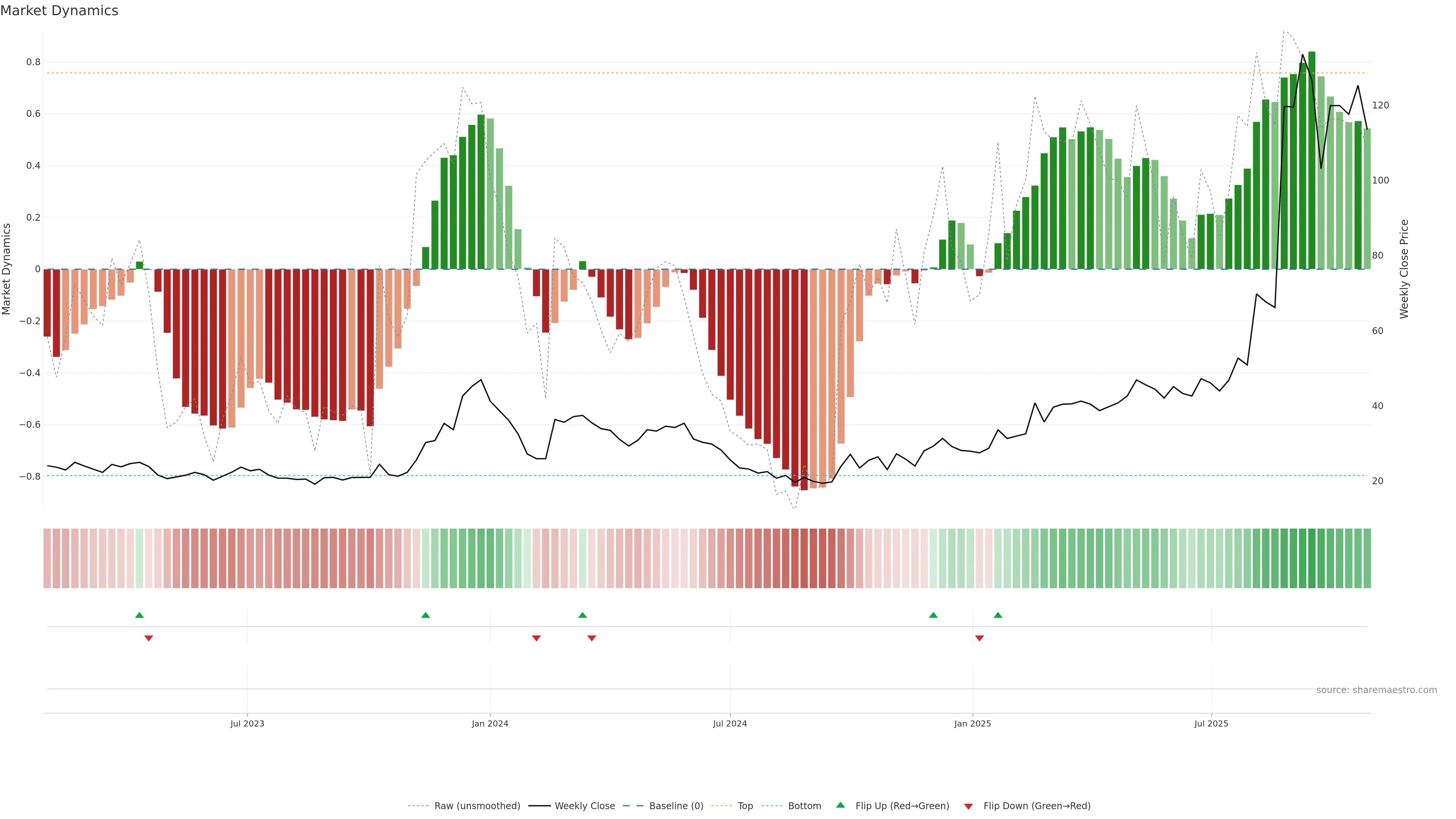Click the green flip-up marker before Jan 2024
Screen dimensions: 1456x819
(425, 615)
